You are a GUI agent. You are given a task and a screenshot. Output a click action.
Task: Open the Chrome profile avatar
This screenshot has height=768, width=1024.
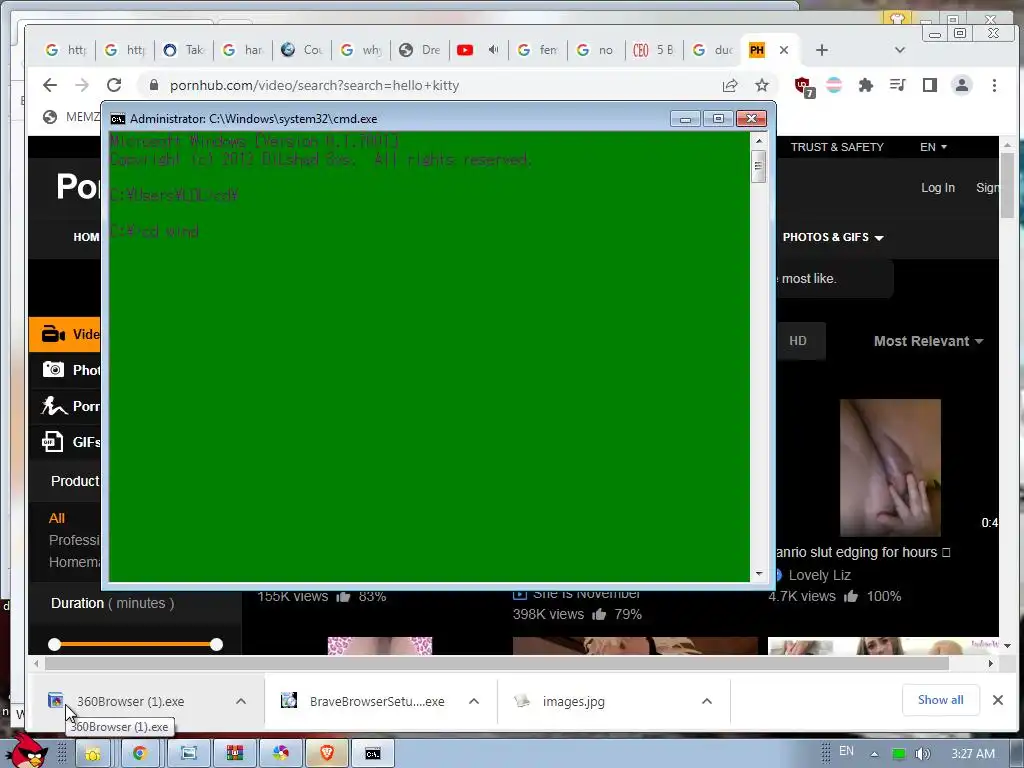[x=962, y=85]
